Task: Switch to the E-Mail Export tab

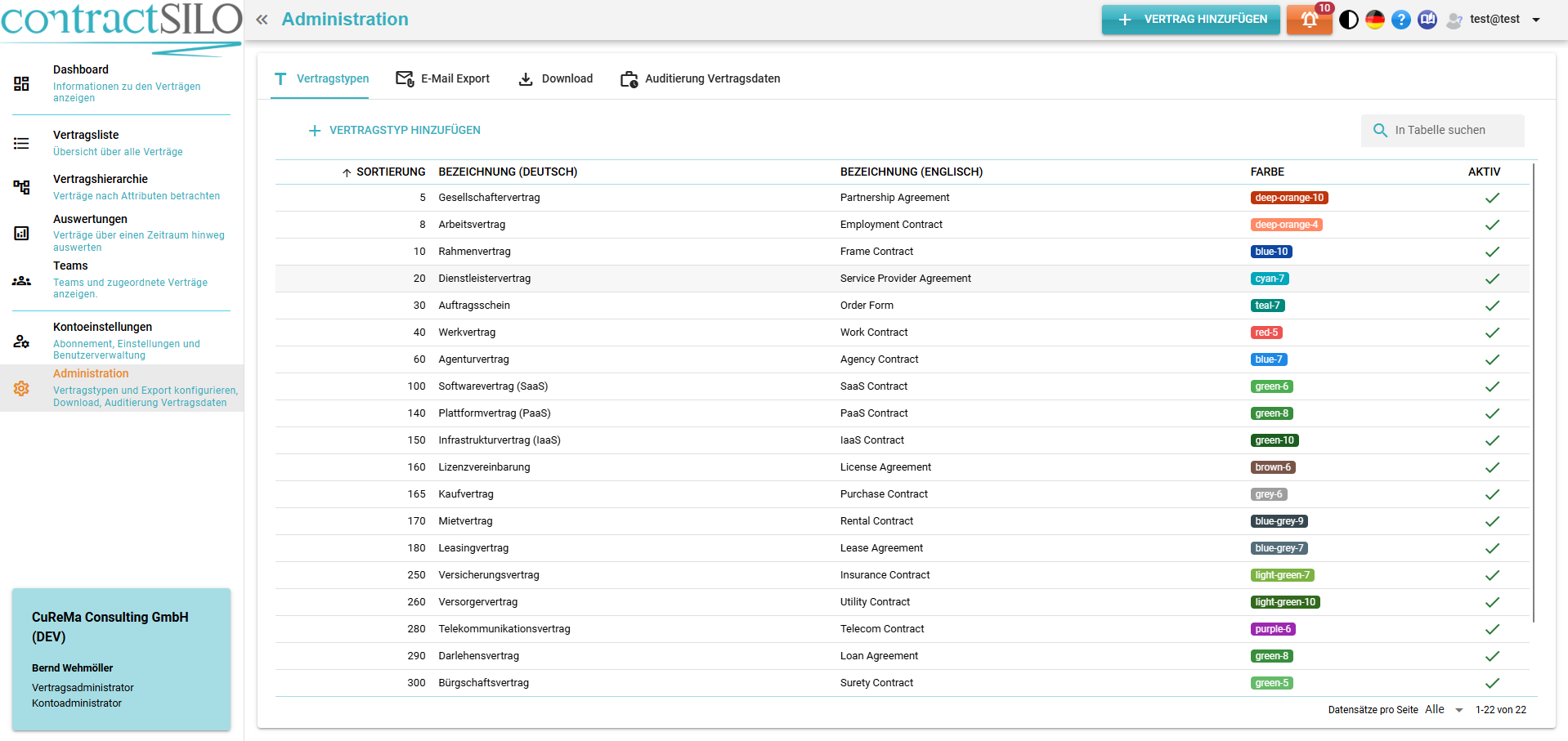Action: [x=442, y=78]
